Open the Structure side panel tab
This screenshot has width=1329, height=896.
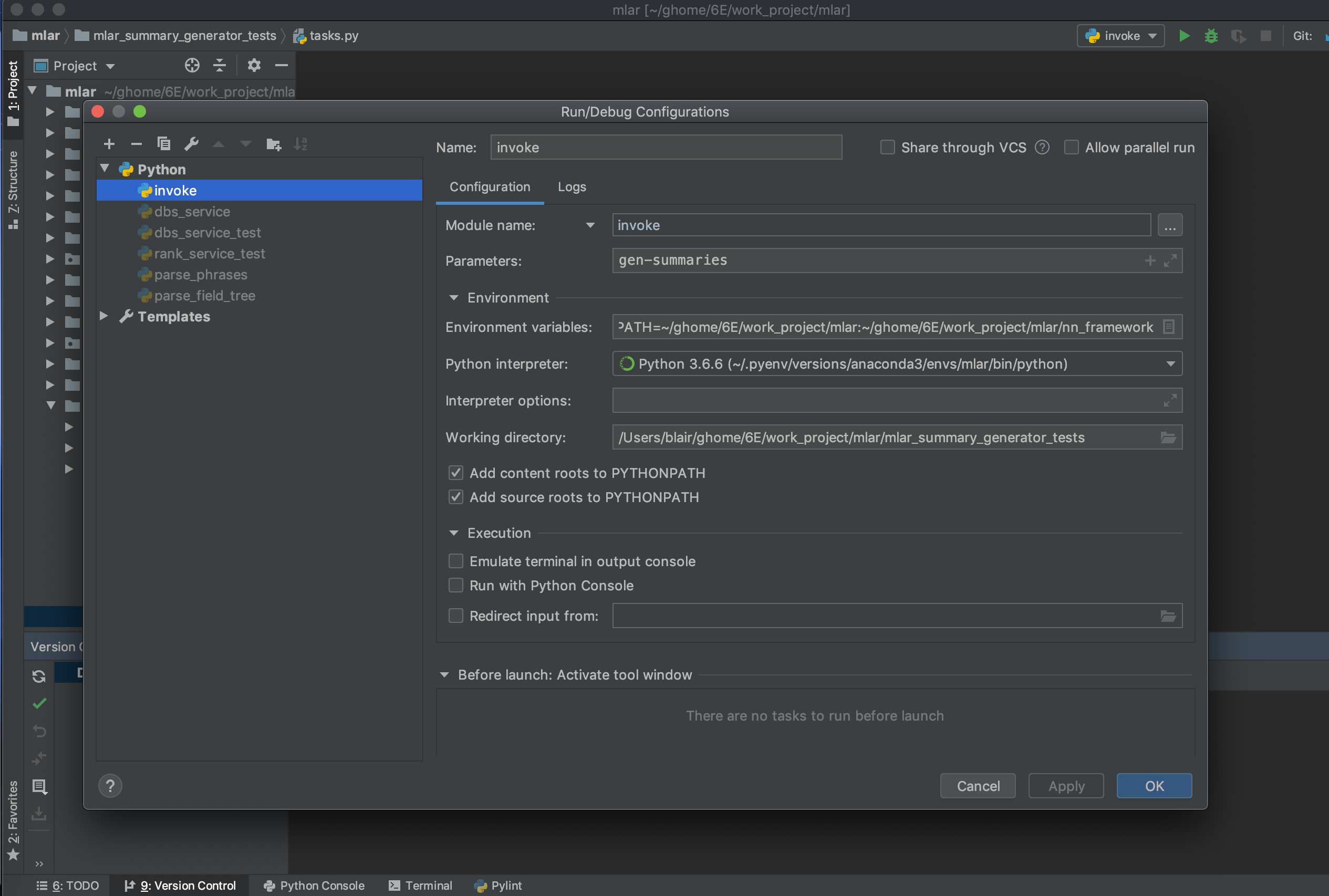(x=13, y=189)
